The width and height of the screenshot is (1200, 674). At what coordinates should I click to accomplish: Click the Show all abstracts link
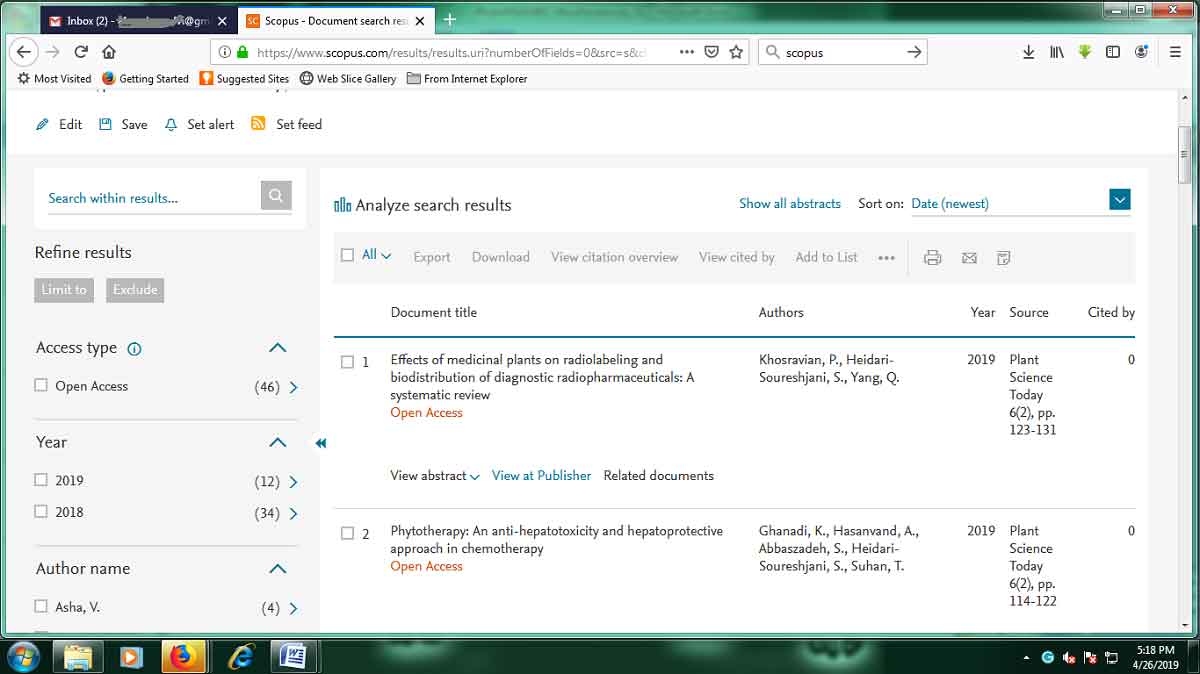click(x=789, y=203)
